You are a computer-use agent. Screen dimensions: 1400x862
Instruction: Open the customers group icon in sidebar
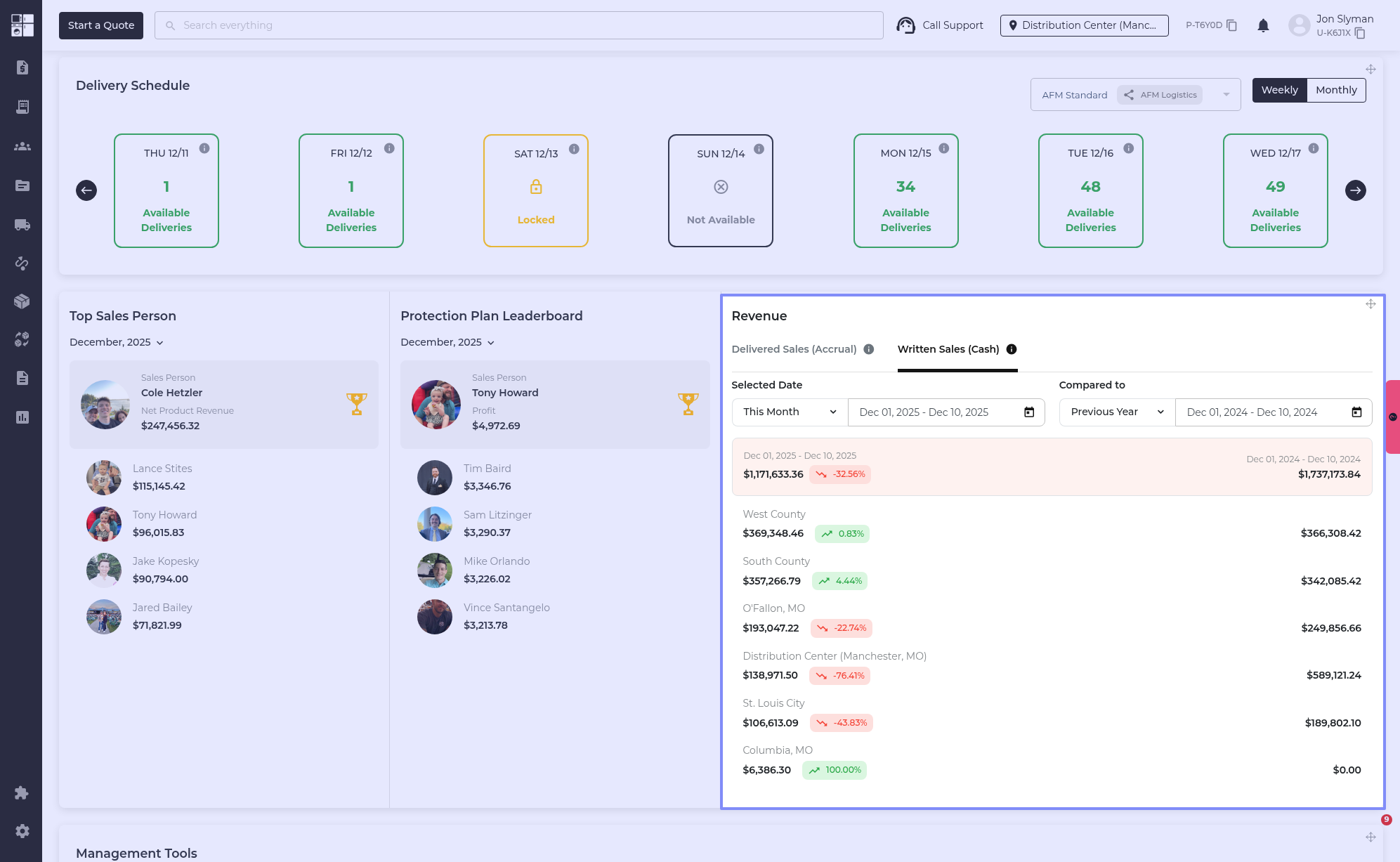(22, 146)
